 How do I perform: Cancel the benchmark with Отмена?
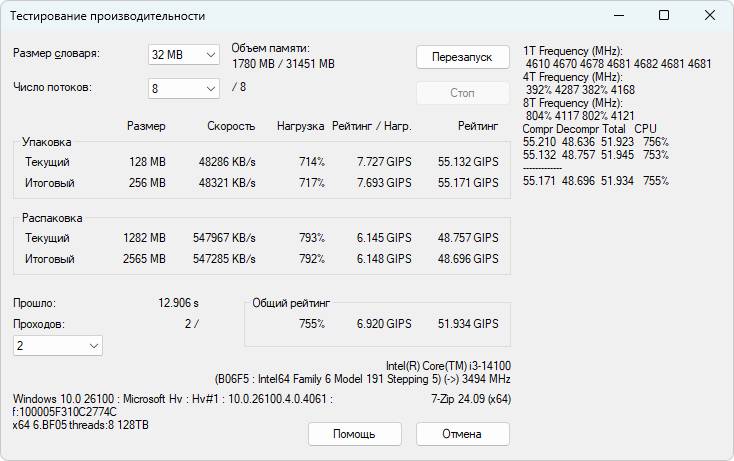(x=462, y=434)
